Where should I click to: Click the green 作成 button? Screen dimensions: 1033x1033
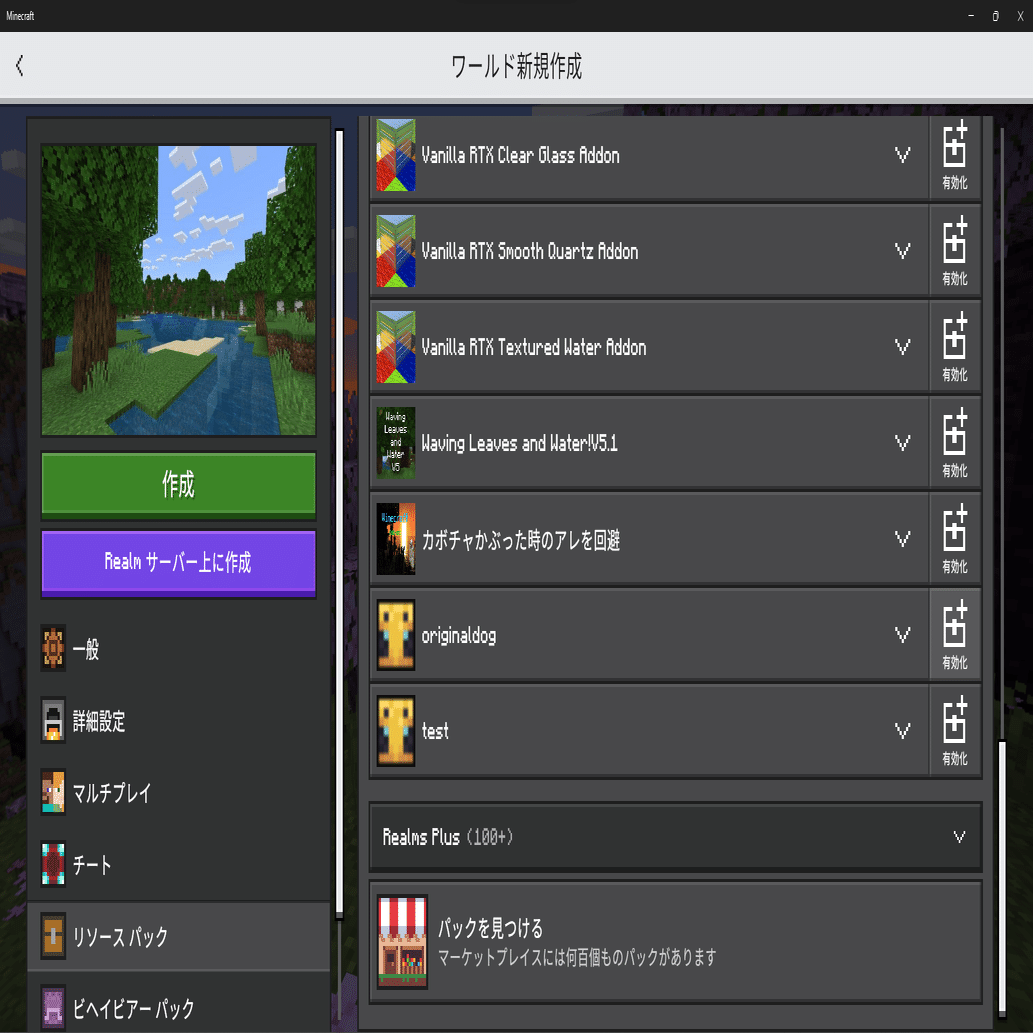(179, 485)
